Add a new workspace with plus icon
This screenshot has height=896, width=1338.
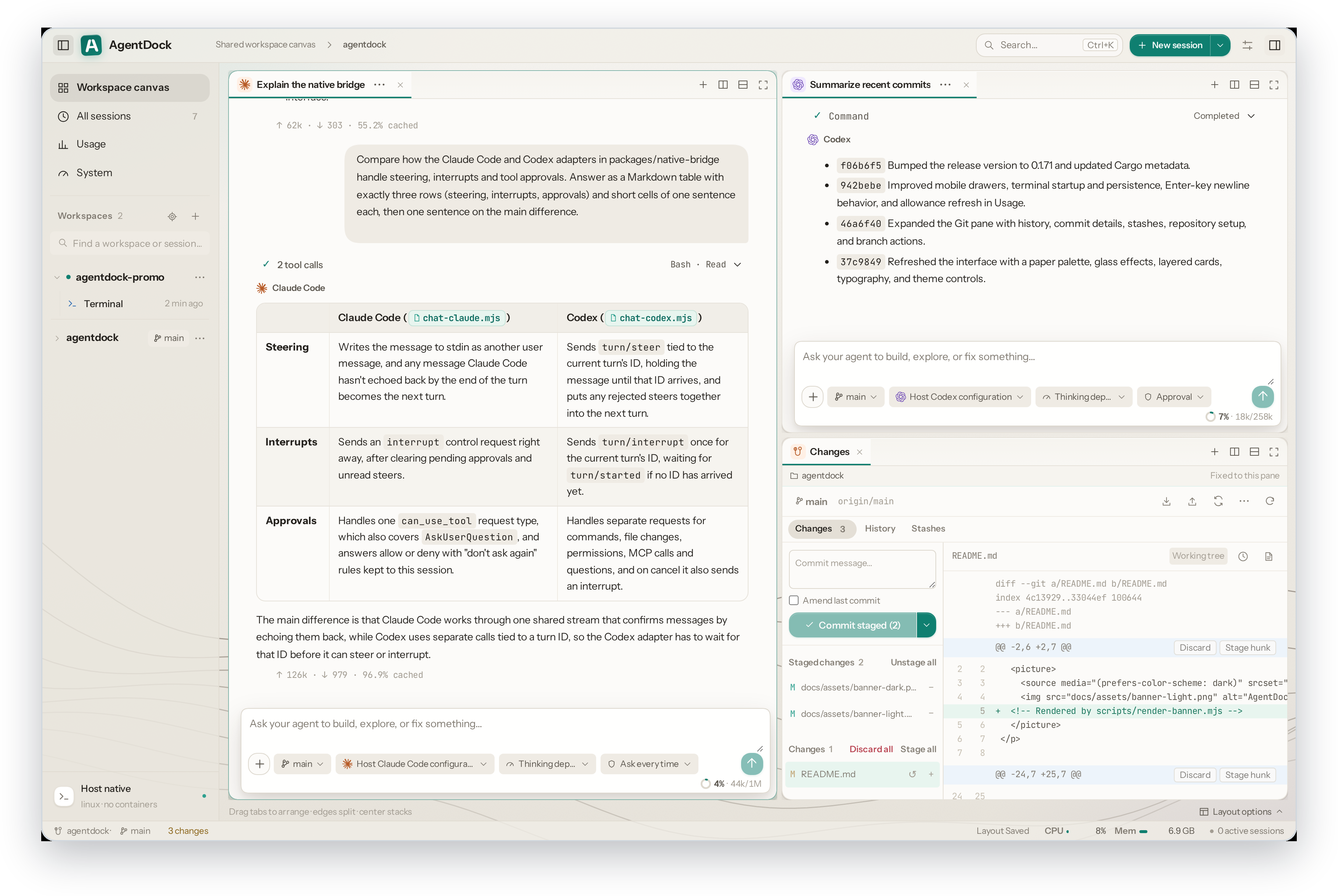click(195, 216)
